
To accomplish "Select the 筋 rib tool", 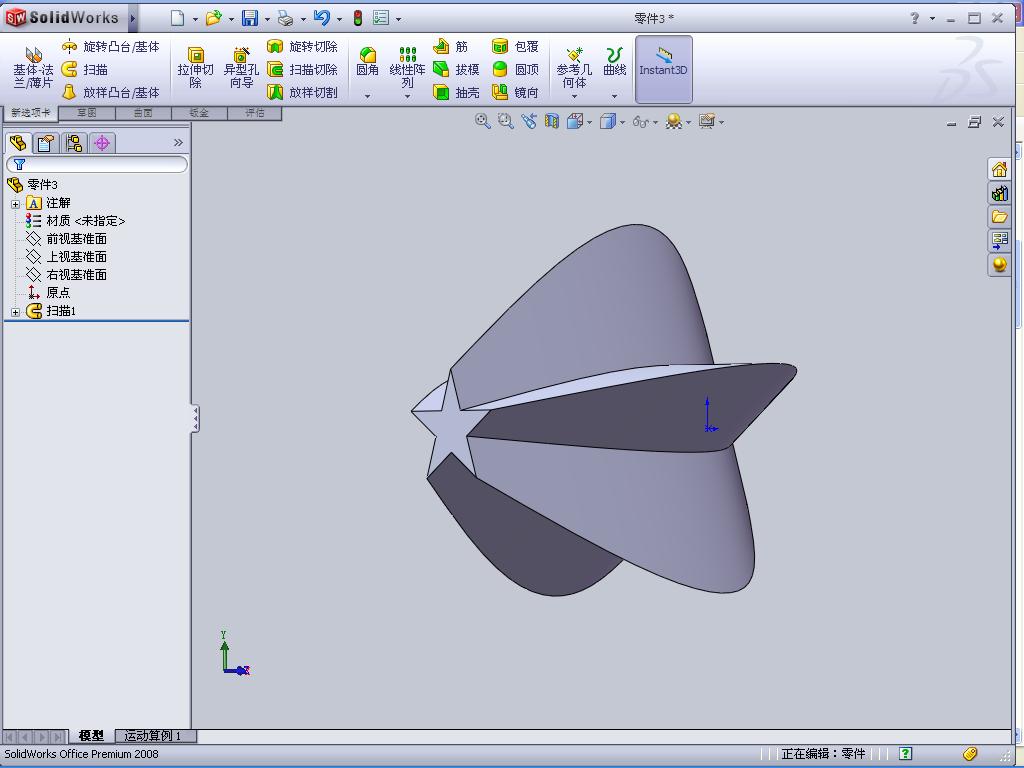I will click(451, 46).
